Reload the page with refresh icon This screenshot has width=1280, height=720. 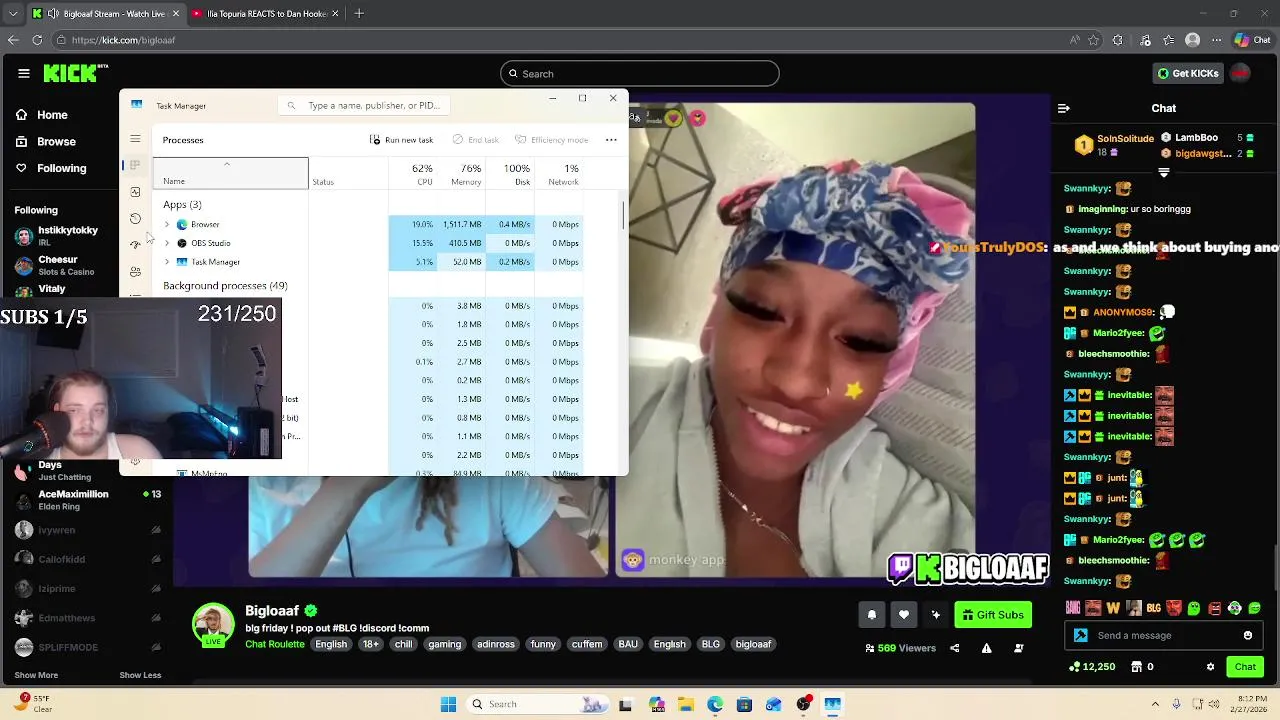37,40
